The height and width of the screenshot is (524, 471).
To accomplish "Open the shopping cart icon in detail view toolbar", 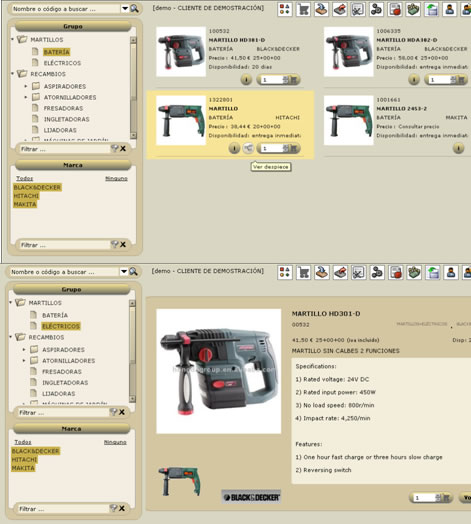I will coord(304,272).
